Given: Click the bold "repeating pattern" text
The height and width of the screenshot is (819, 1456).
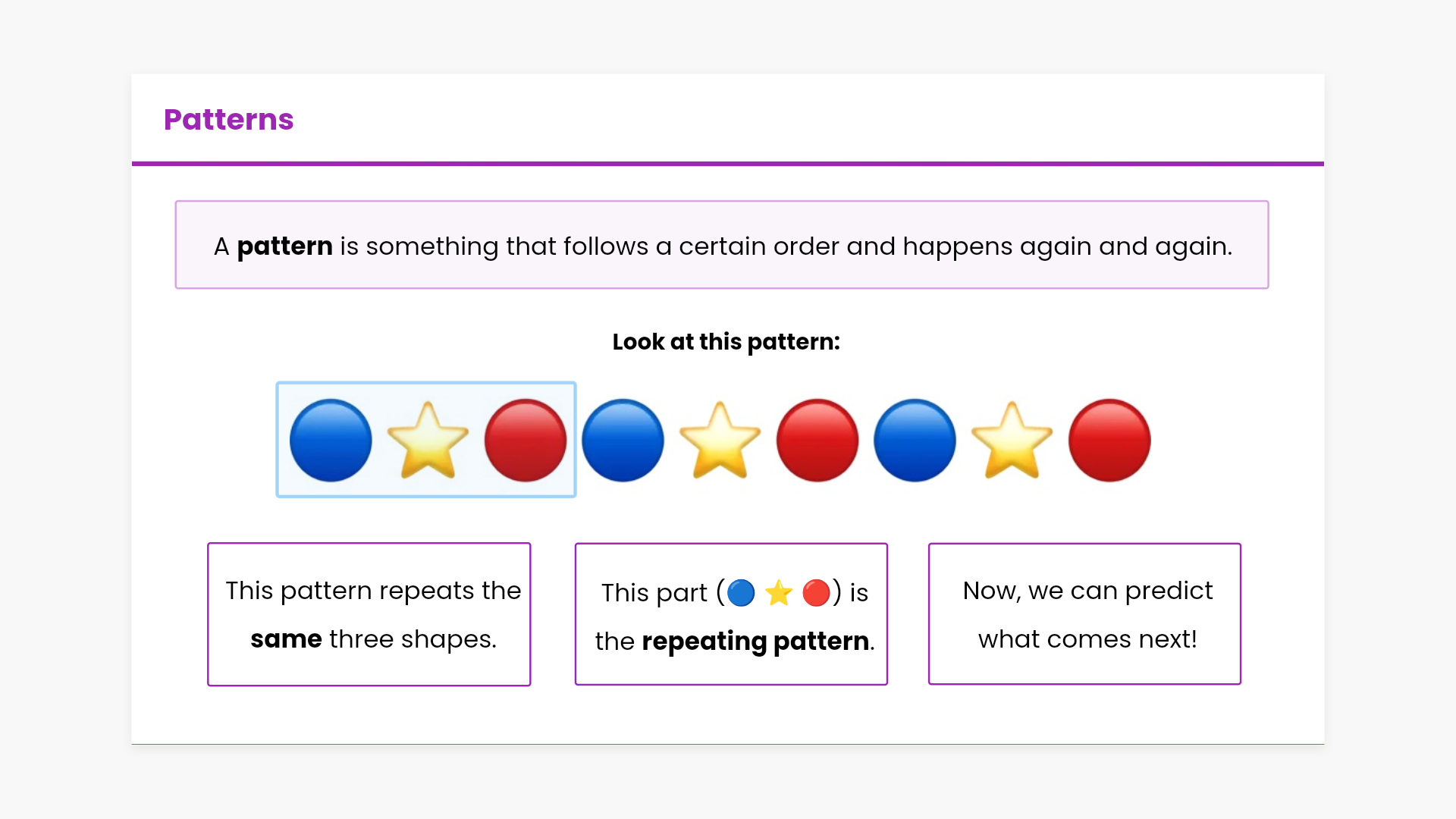Looking at the screenshot, I should click(755, 642).
